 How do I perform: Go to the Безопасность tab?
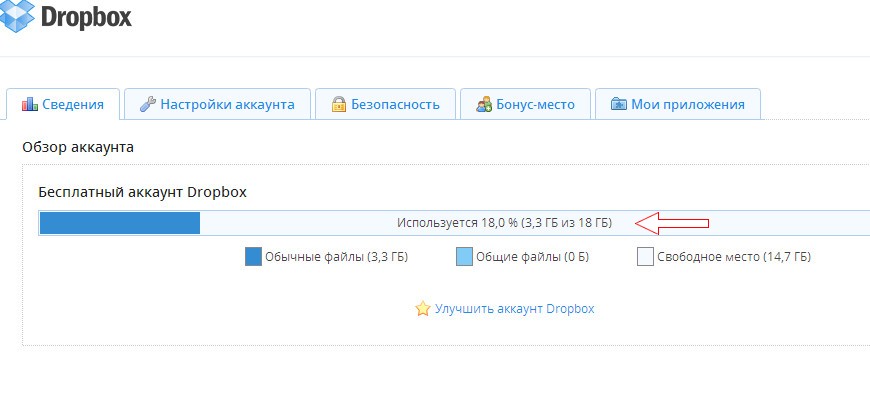point(385,104)
